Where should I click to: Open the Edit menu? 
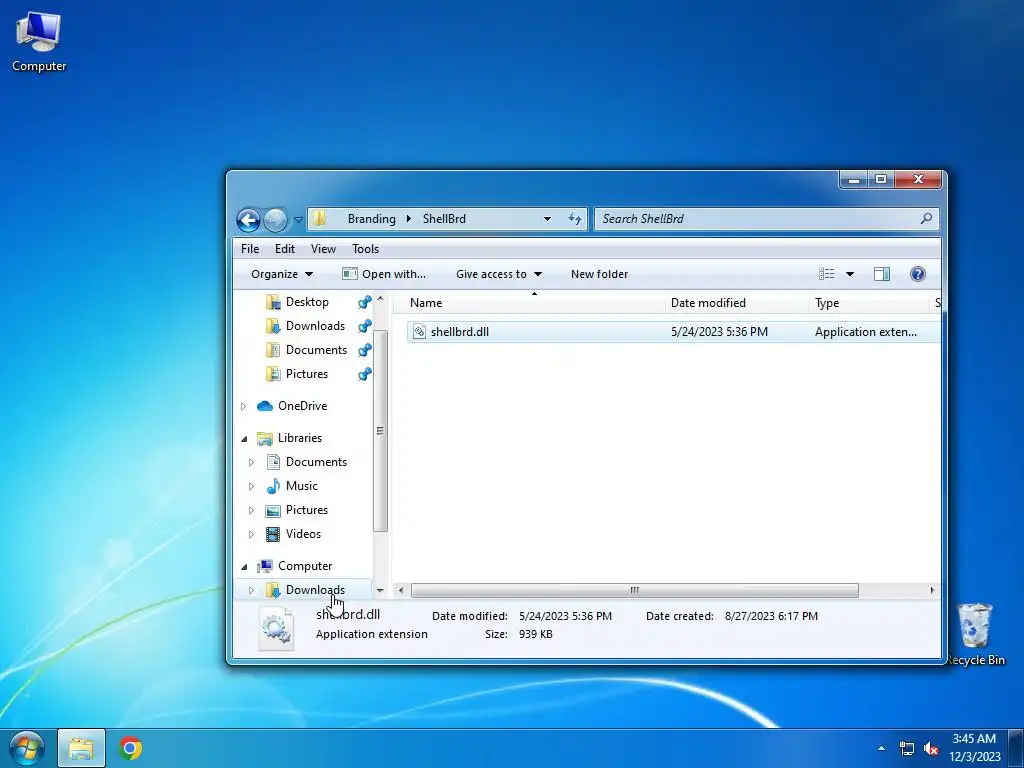click(x=285, y=249)
